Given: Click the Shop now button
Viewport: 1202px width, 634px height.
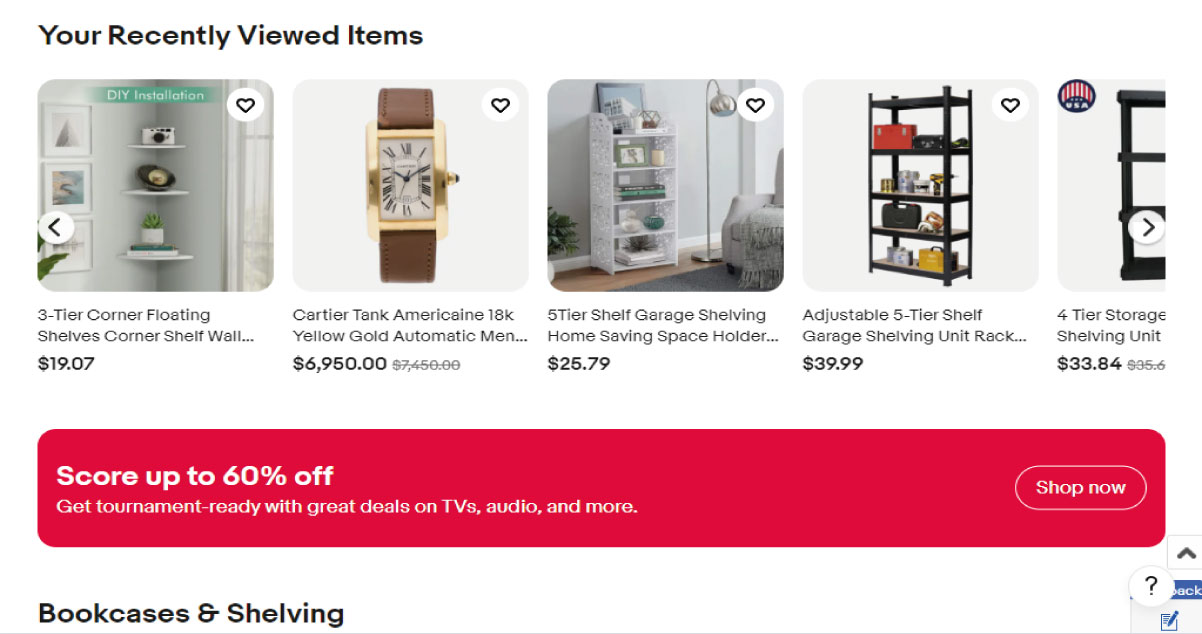Looking at the screenshot, I should coord(1080,487).
